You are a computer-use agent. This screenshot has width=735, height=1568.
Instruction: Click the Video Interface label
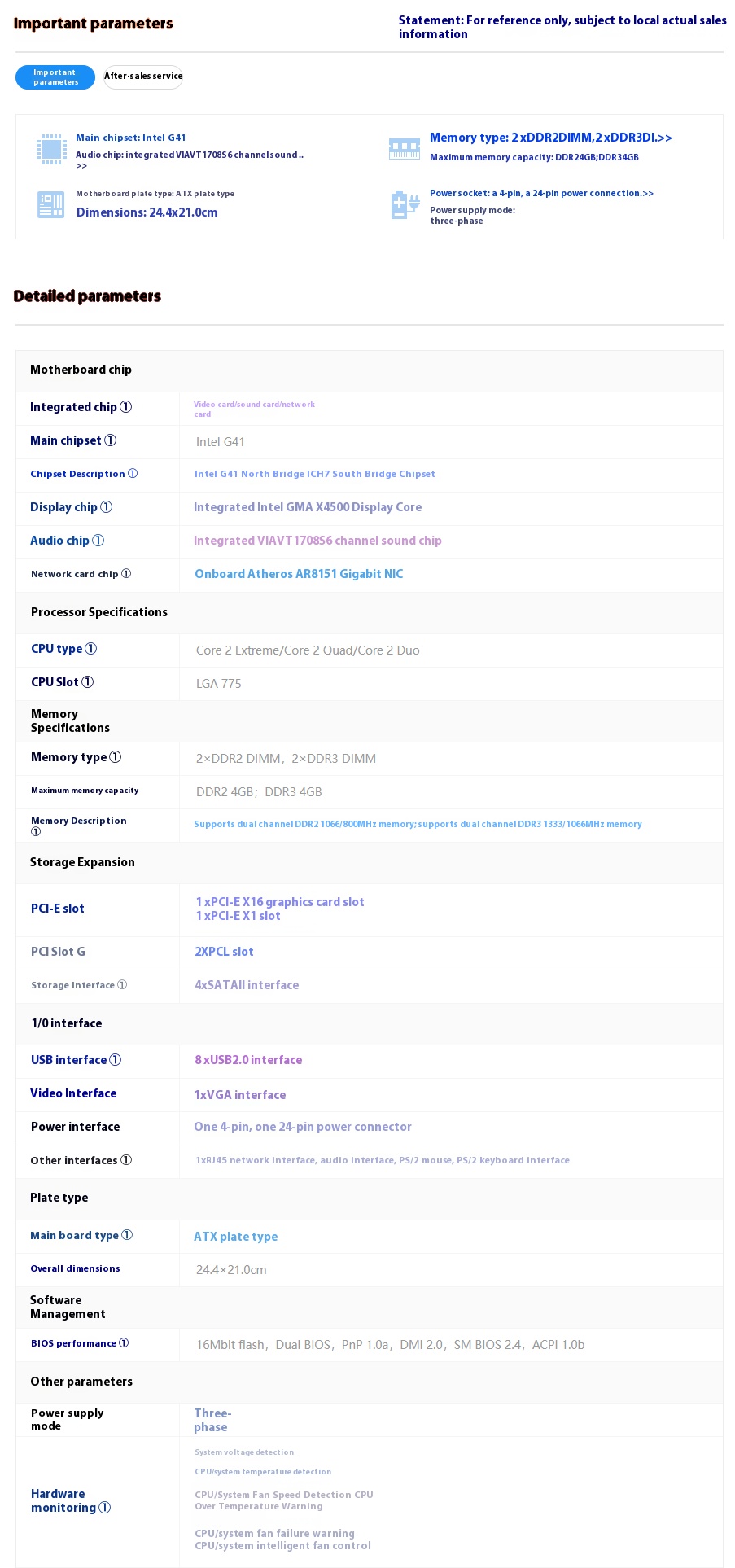[73, 1093]
